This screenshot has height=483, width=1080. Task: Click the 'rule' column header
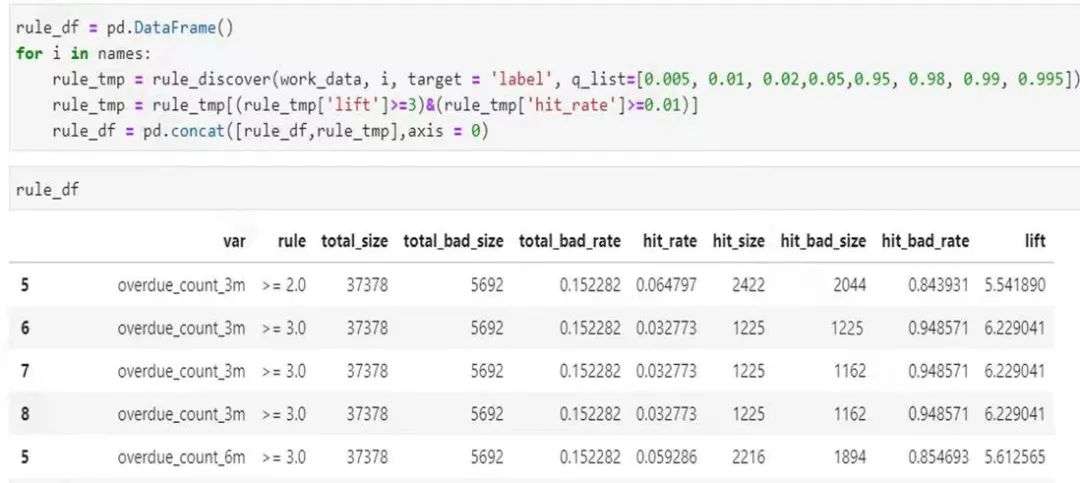click(x=292, y=242)
